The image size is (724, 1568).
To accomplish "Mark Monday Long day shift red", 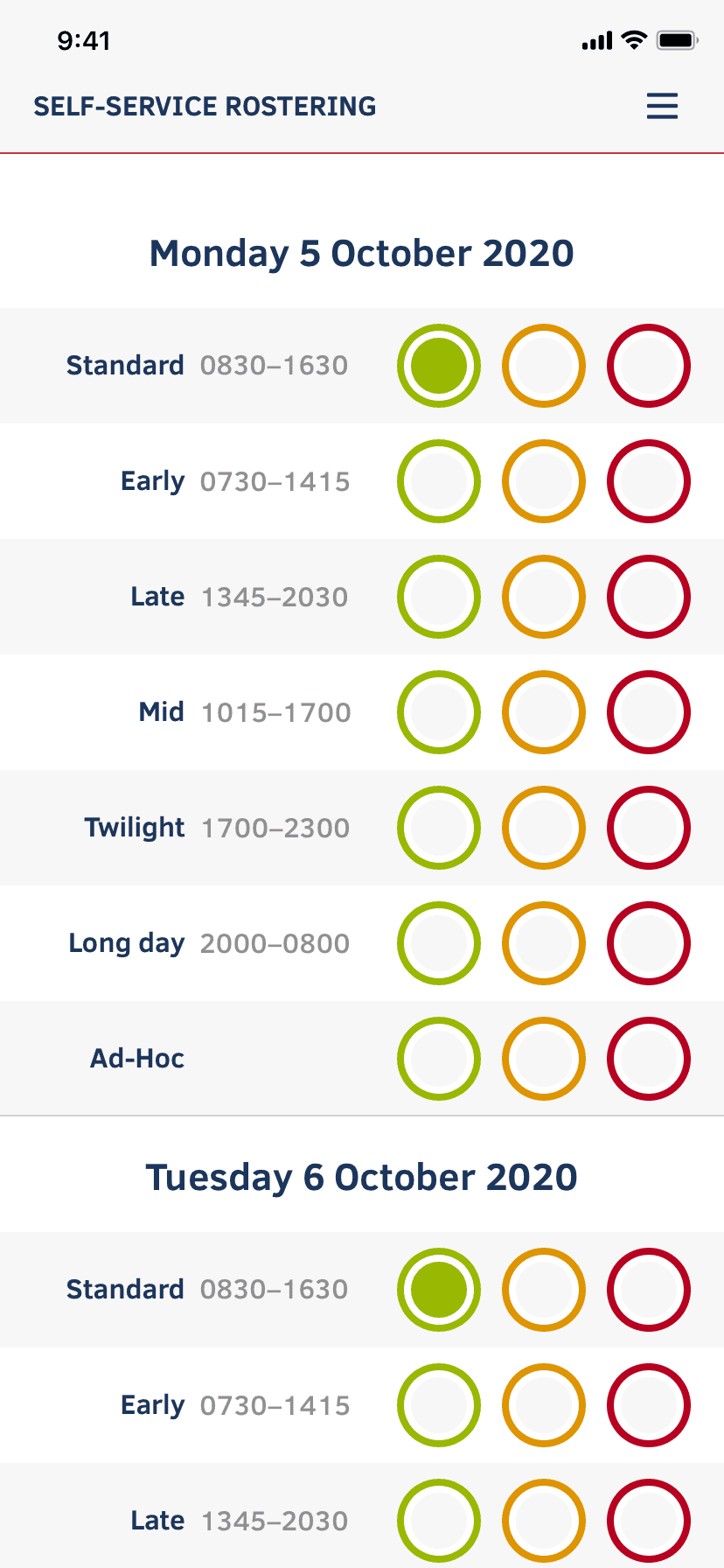I will tap(649, 943).
